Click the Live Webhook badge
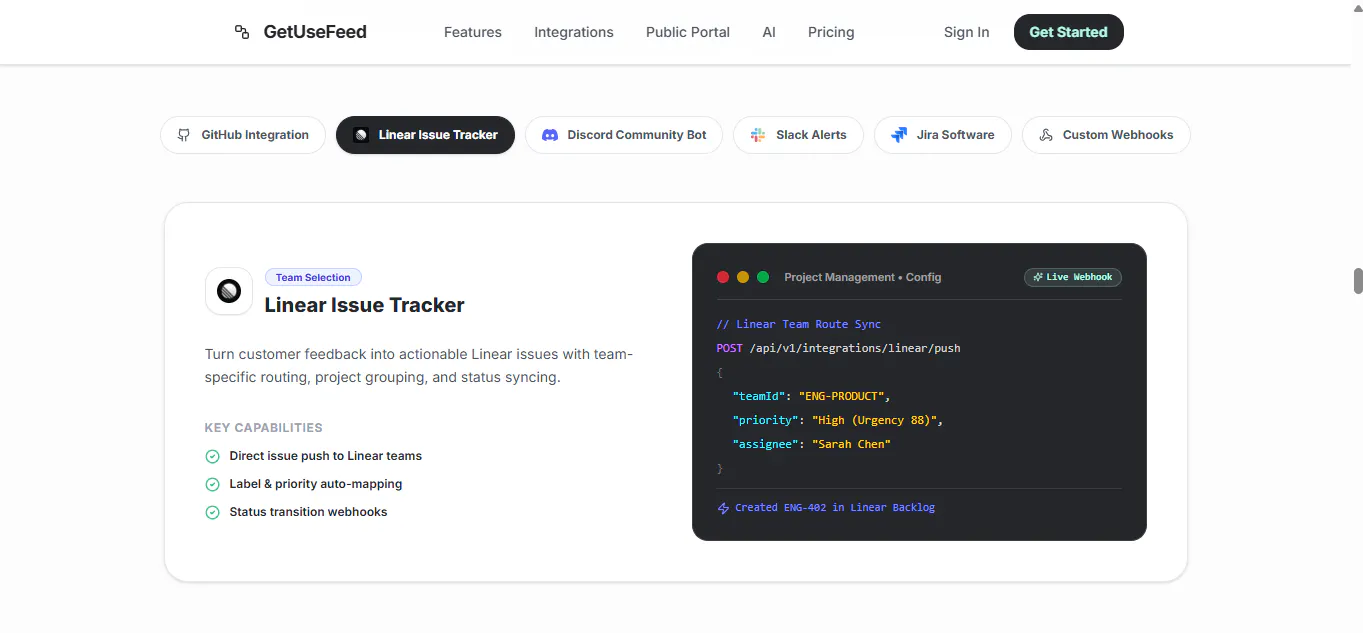 click(1073, 277)
